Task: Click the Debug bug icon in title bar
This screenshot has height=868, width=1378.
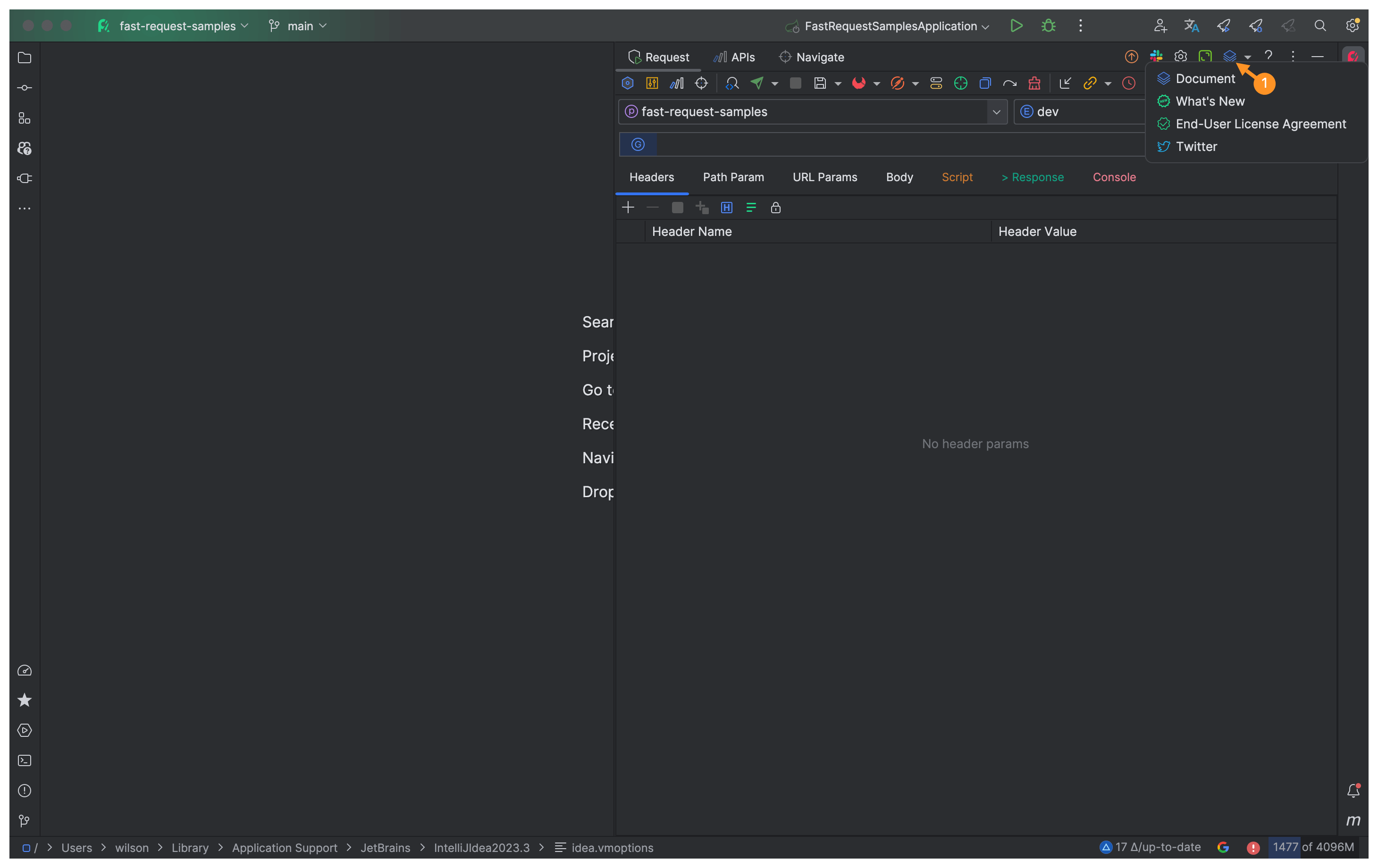Action: pyautogui.click(x=1048, y=26)
